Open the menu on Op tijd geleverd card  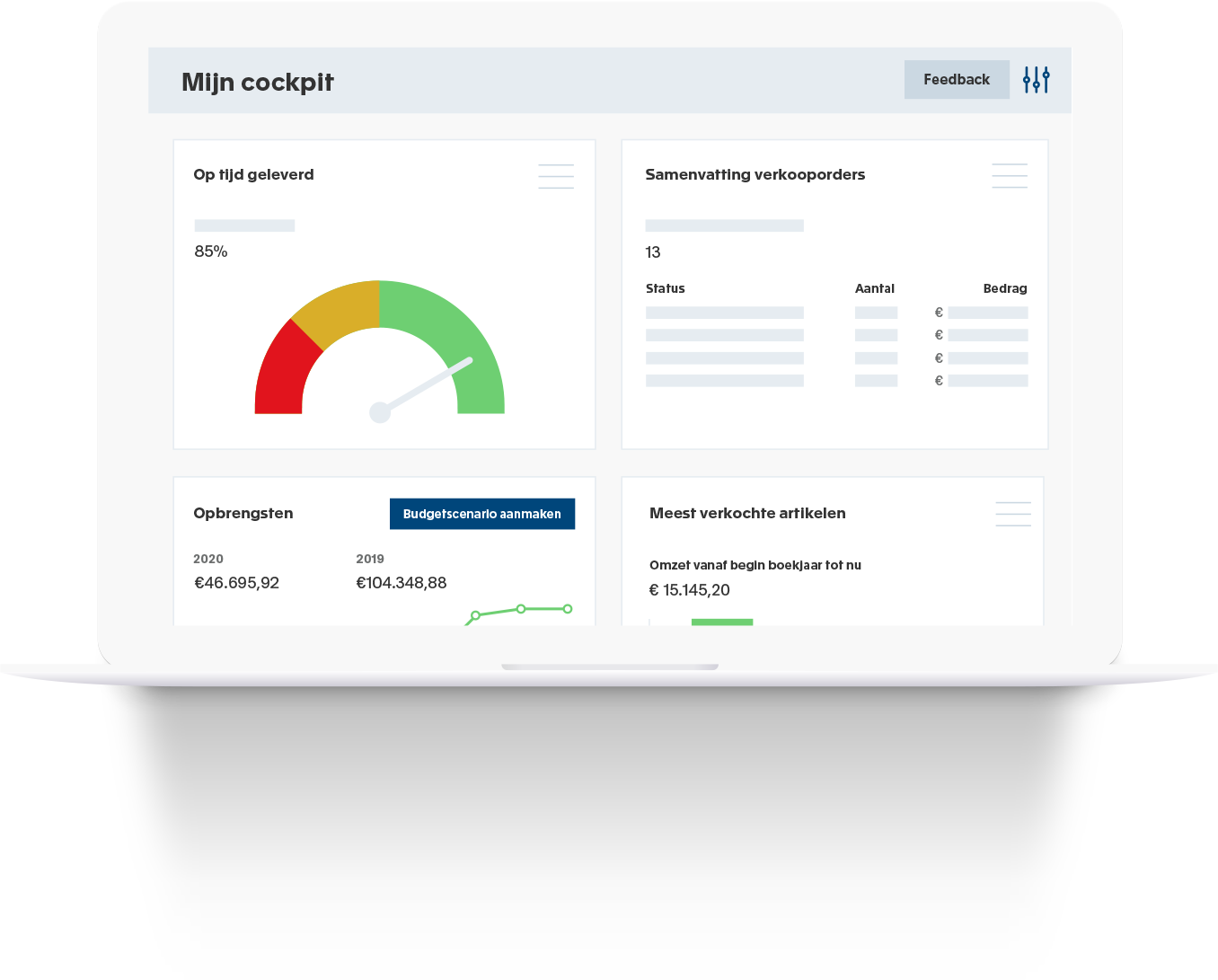click(x=556, y=176)
